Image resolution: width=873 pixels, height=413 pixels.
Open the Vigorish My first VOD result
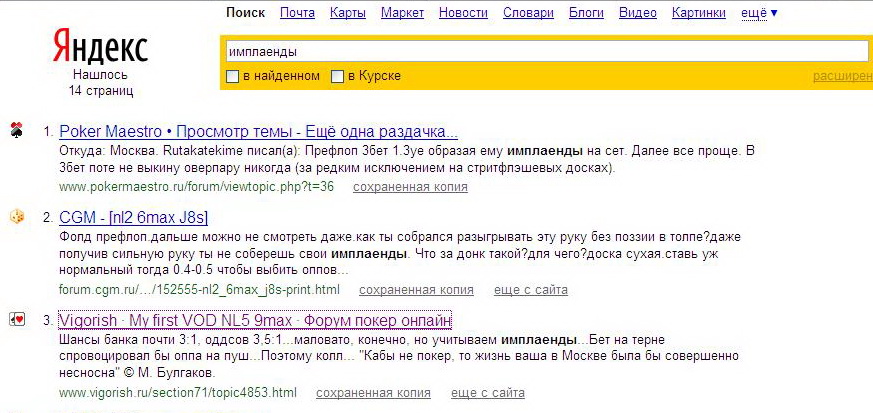pos(255,321)
